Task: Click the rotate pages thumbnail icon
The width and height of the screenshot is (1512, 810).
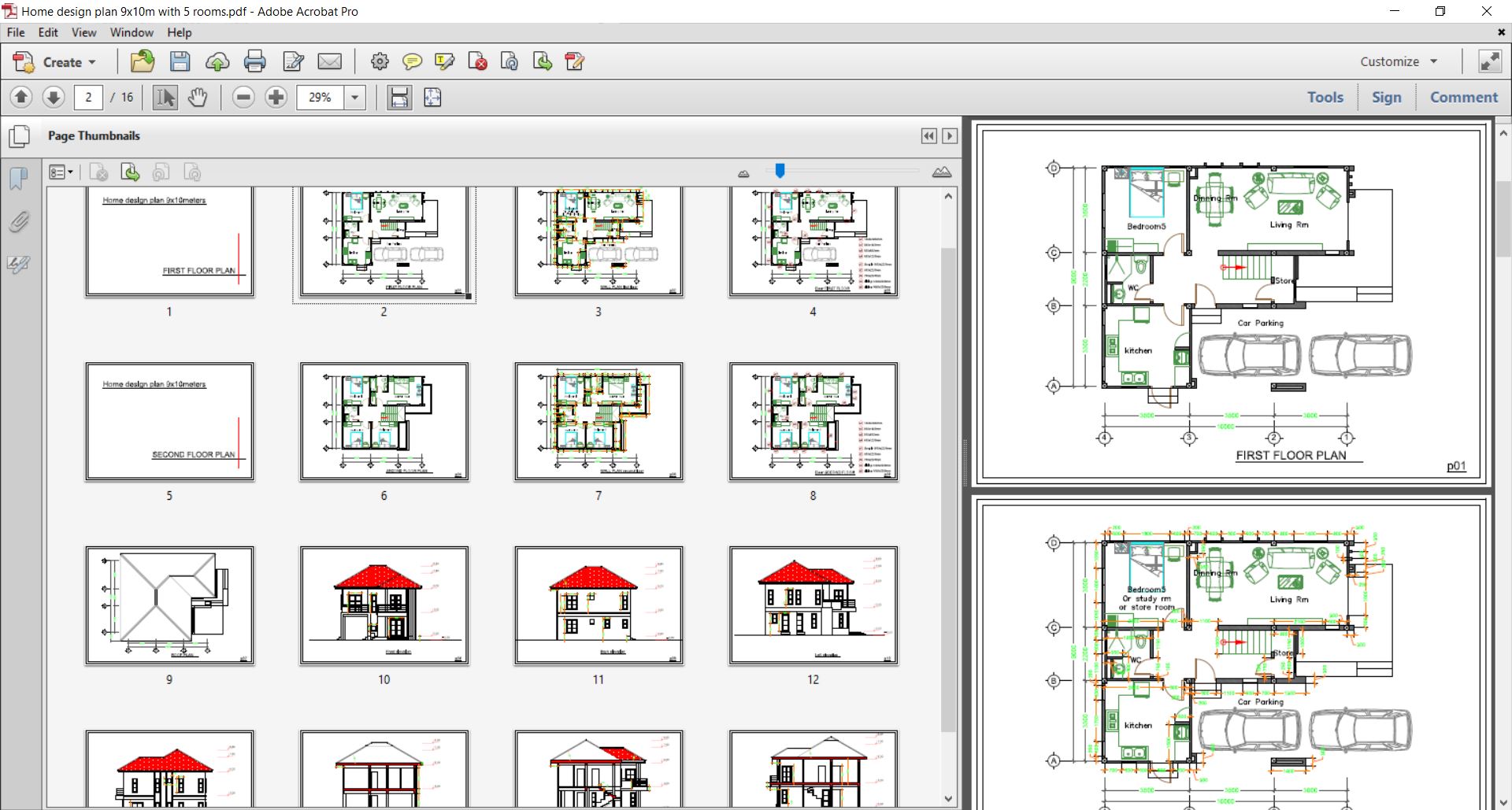Action: pyautogui.click(x=161, y=172)
